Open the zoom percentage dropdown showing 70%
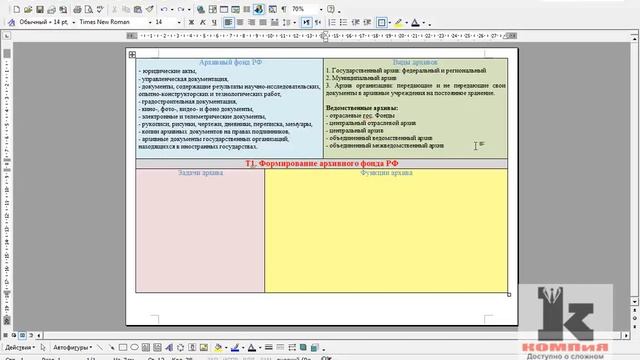 [321, 9]
